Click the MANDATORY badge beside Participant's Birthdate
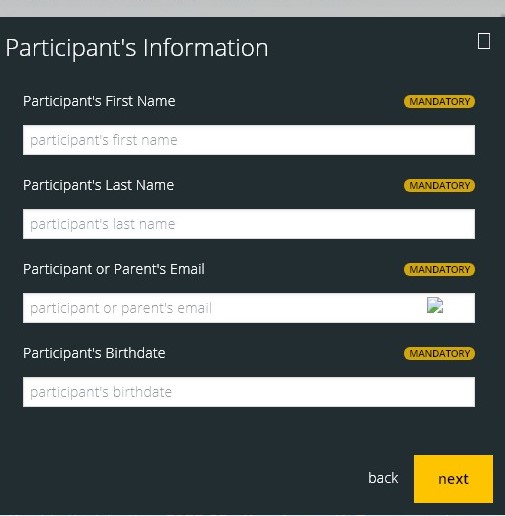Screen dimensions: 505x516 coord(439,353)
